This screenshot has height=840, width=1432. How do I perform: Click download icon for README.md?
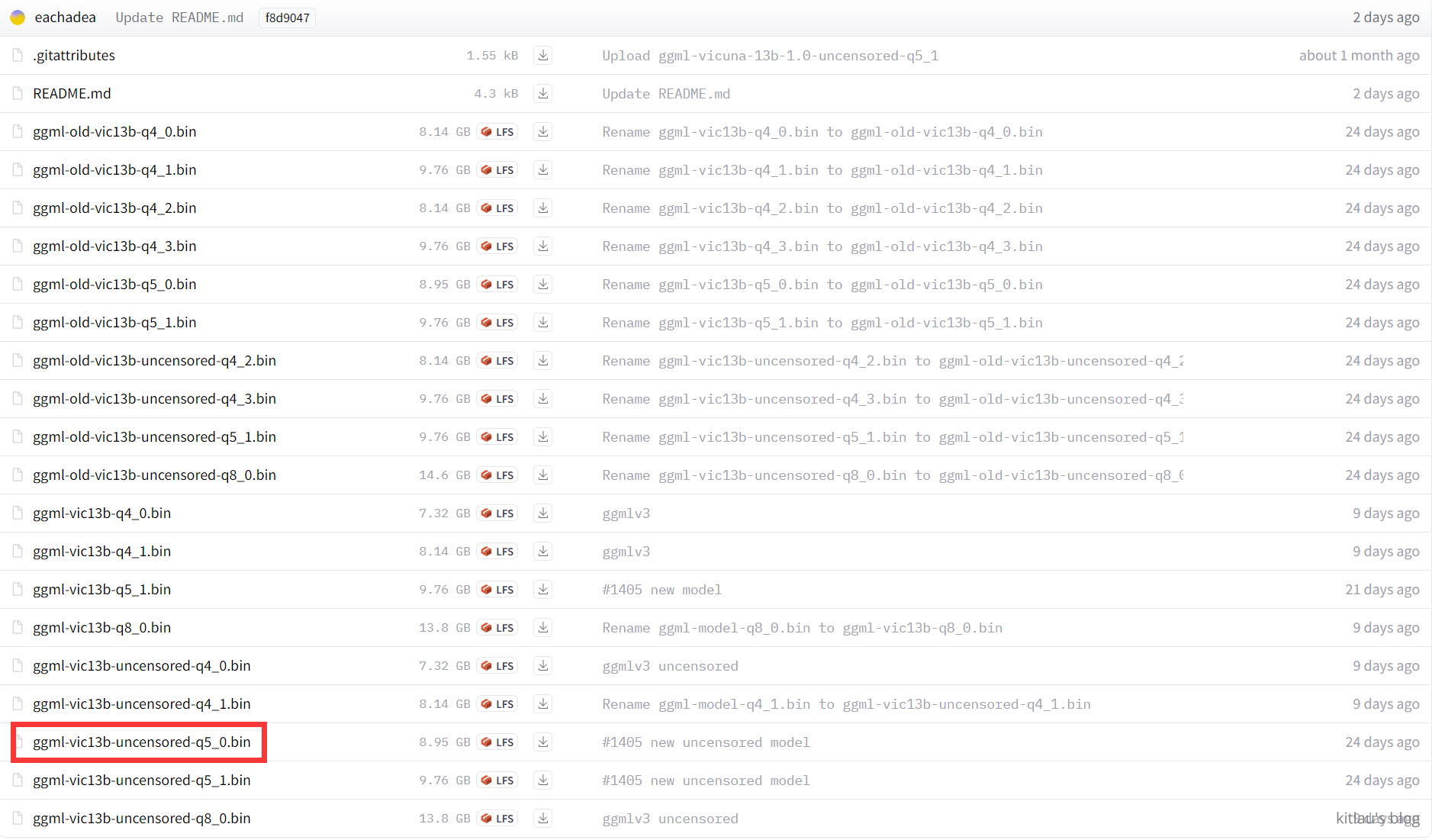pyautogui.click(x=542, y=94)
